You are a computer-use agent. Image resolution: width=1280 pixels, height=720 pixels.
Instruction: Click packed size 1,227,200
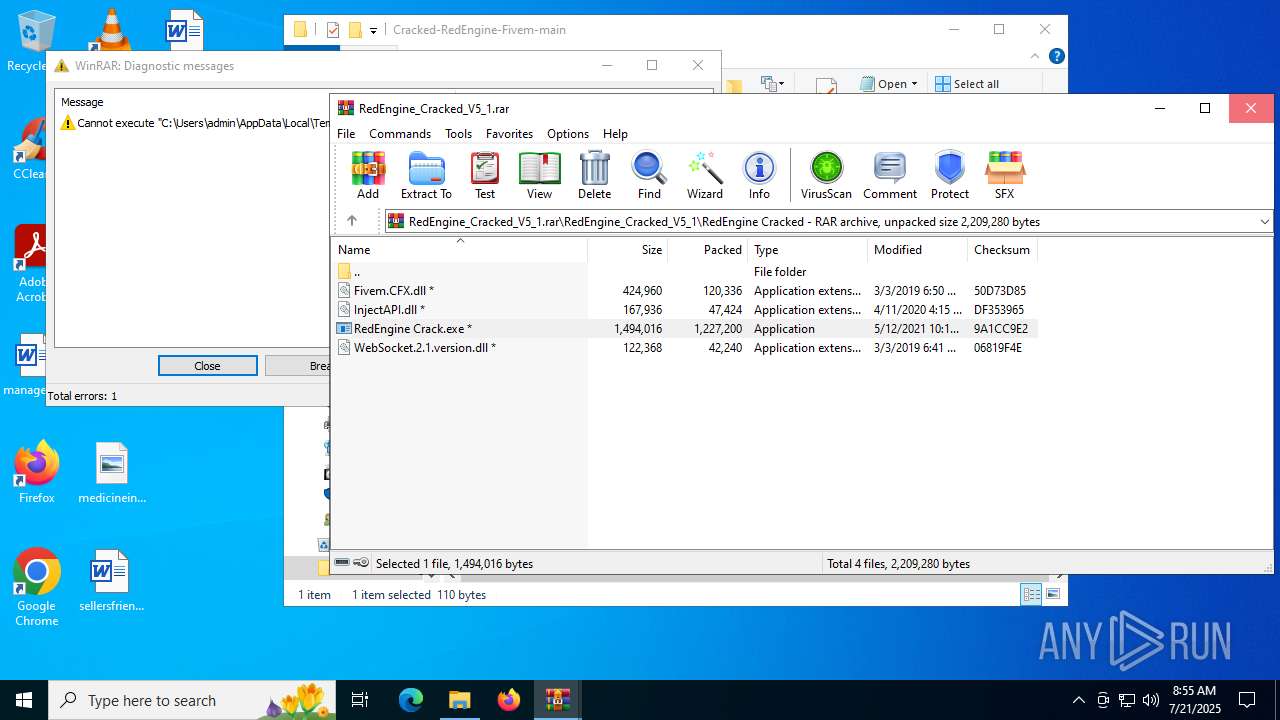(718, 329)
